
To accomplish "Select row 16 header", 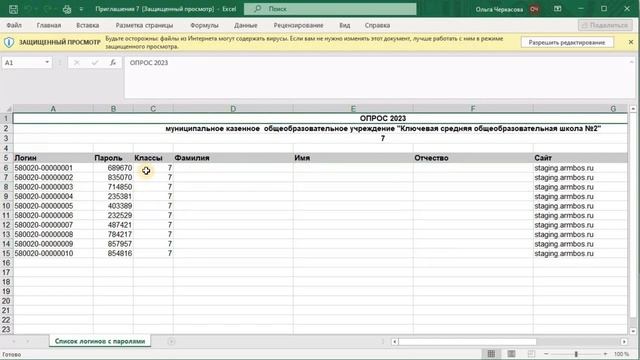I will tap(6, 263).
